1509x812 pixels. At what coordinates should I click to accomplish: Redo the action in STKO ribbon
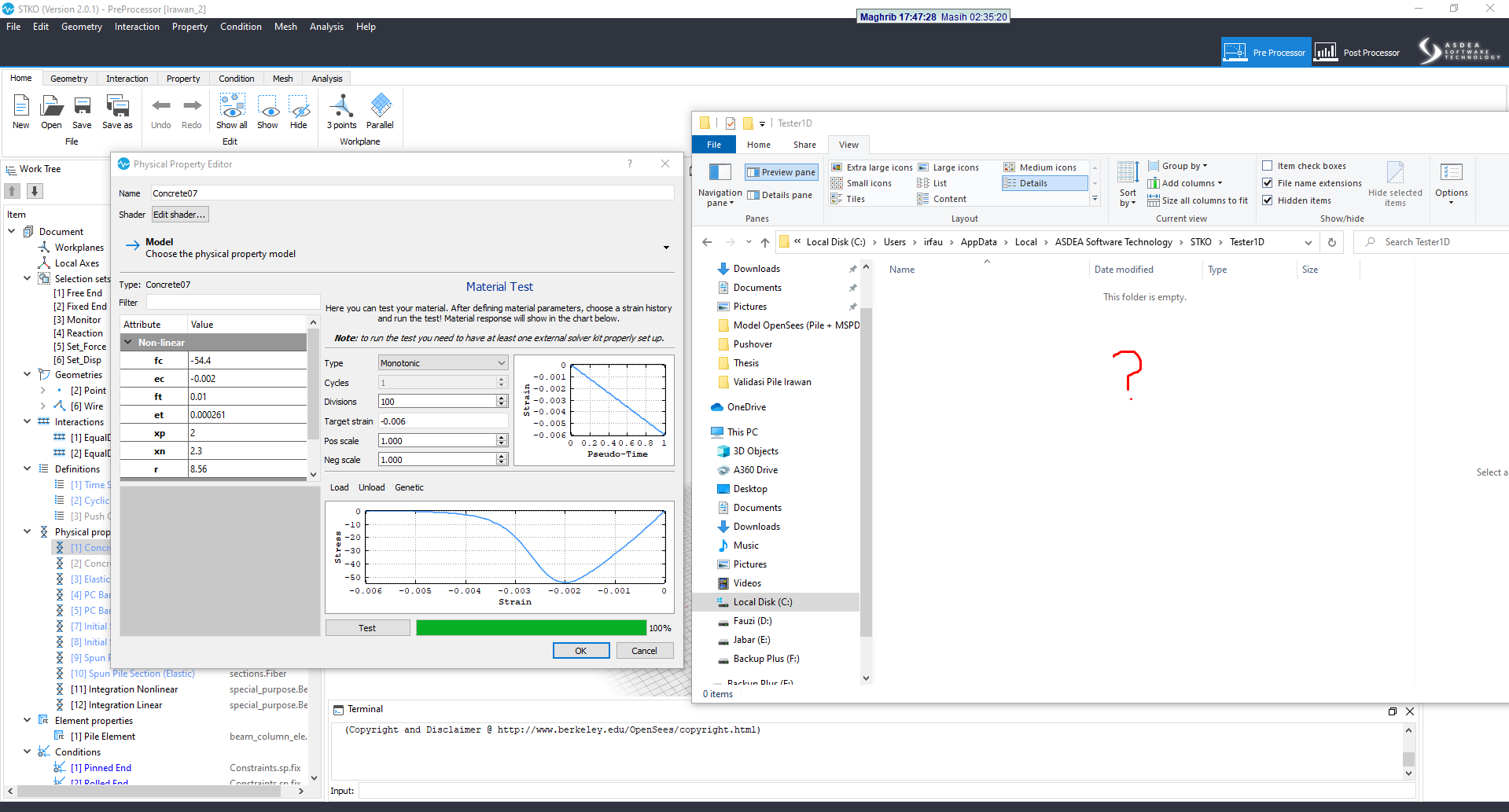coord(192,111)
